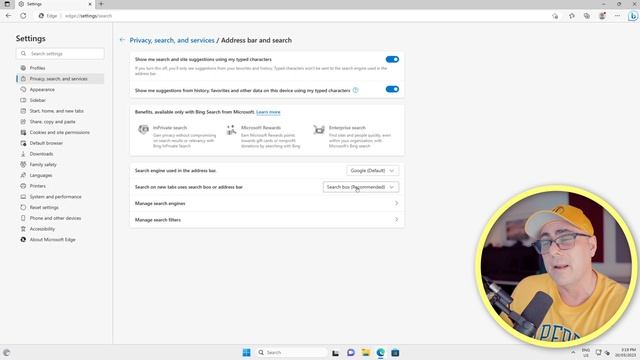Disable search and site suggestions toggle

pyautogui.click(x=392, y=60)
